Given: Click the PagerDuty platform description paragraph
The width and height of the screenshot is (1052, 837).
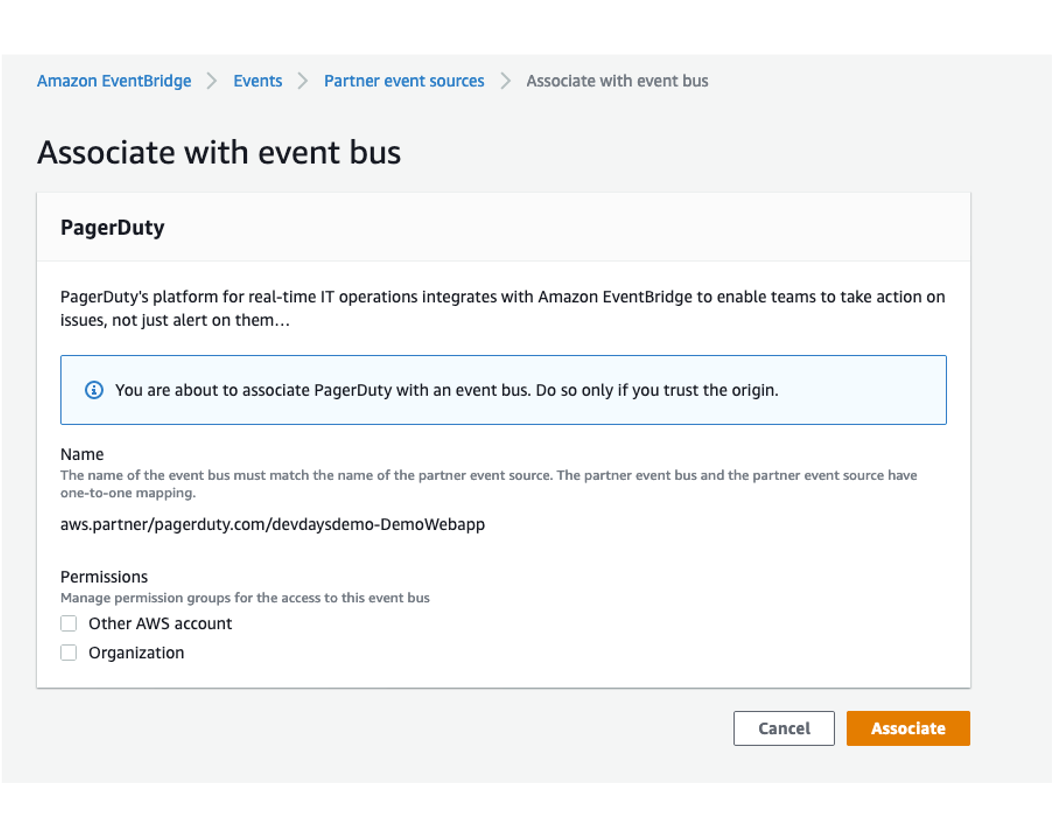Looking at the screenshot, I should 502,309.
